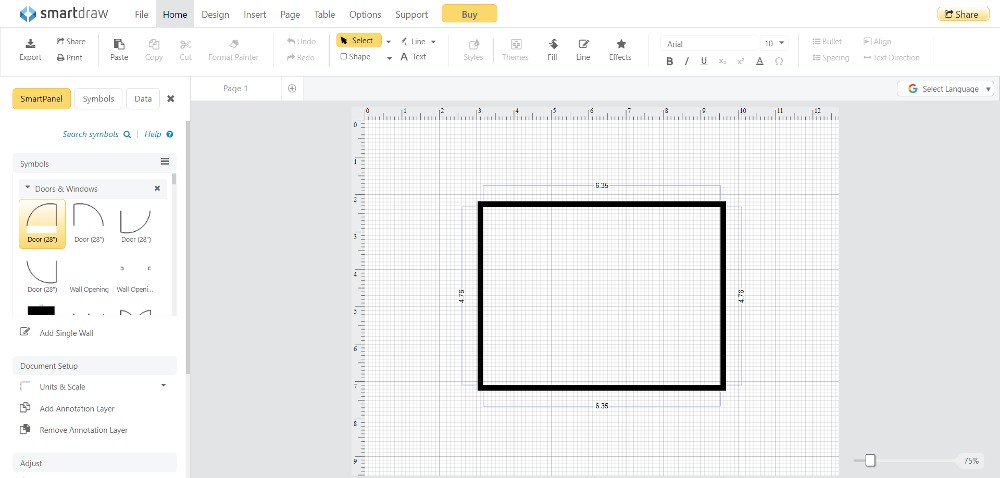Open the File menu
Viewport: 1000px width, 478px height.
click(142, 14)
